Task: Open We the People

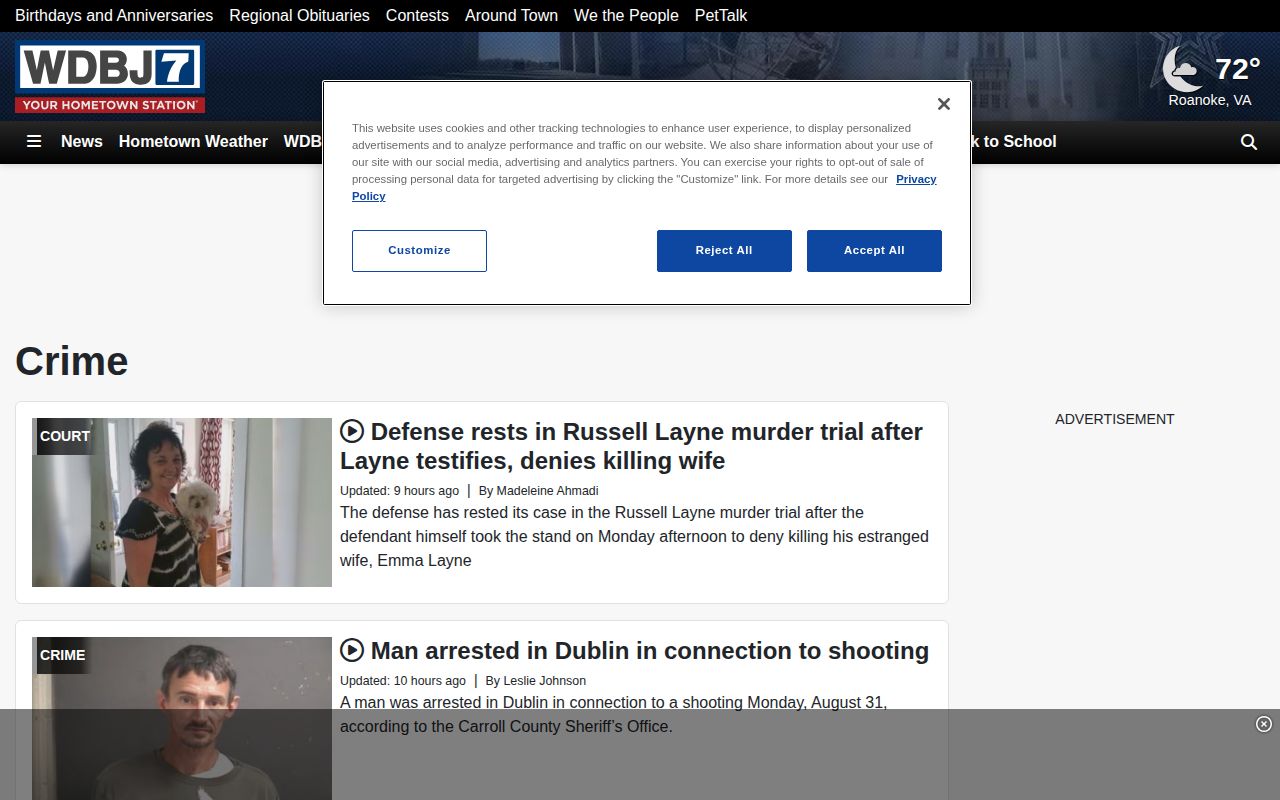Action: coord(626,15)
